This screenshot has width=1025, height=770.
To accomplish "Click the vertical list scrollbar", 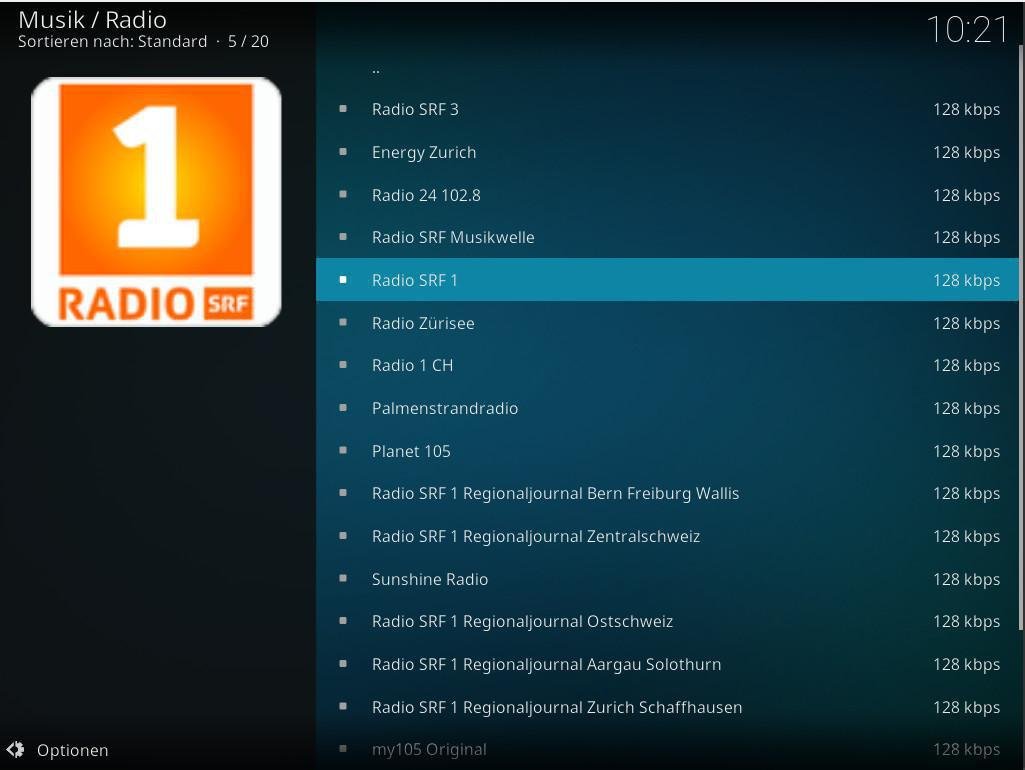I will tap(1021, 337).
